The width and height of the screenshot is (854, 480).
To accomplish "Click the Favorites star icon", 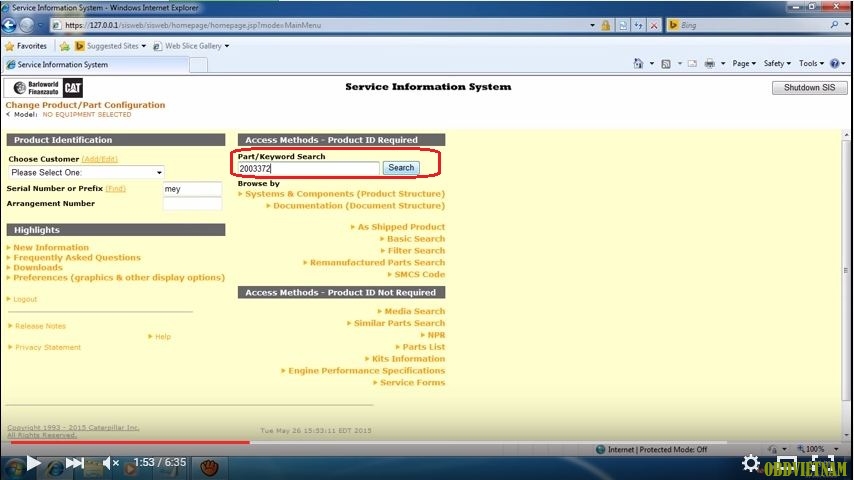I will 10,46.
